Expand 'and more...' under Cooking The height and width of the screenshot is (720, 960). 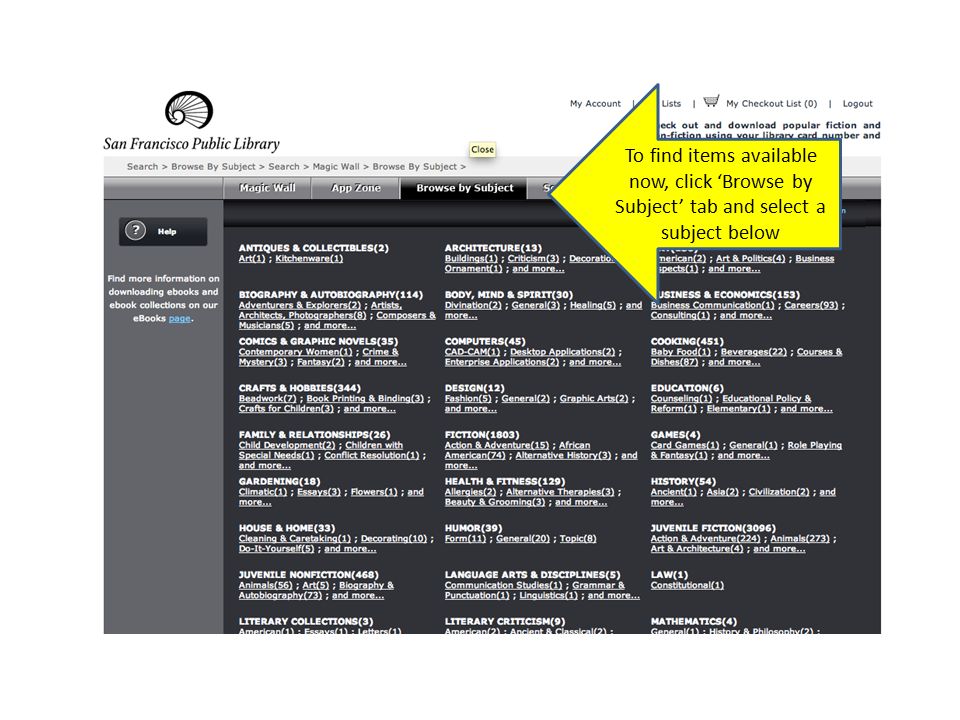coord(733,362)
